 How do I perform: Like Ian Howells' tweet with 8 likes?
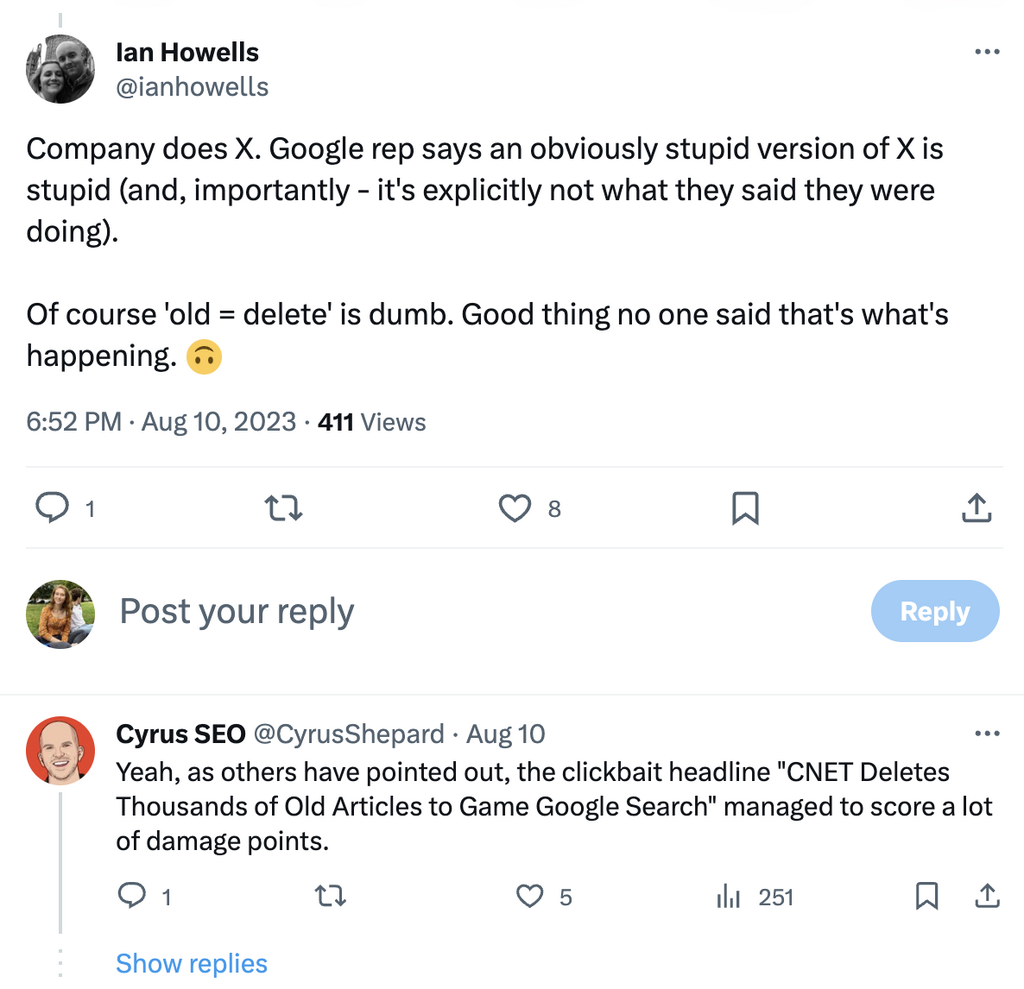coord(515,509)
